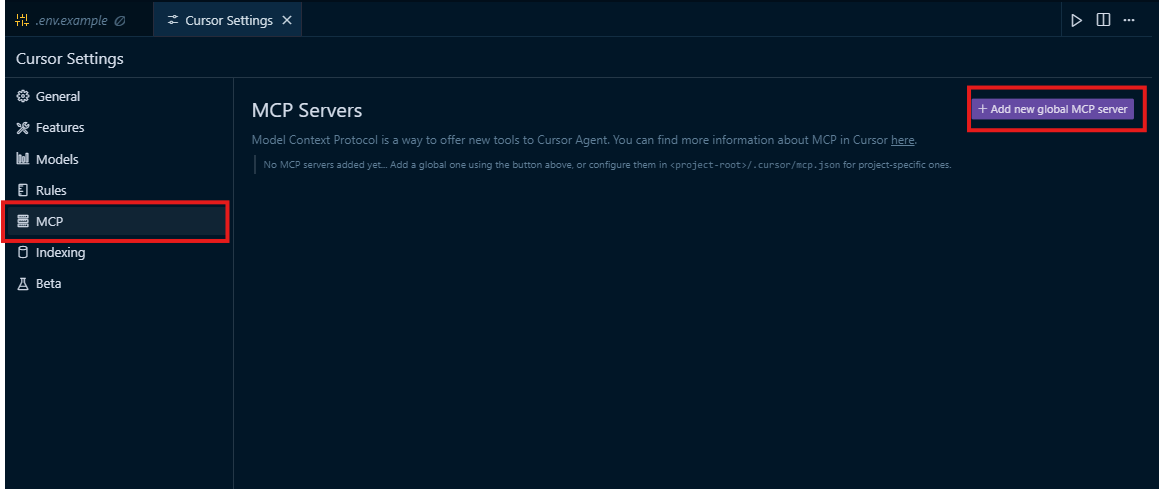Image resolution: width=1159 pixels, height=489 pixels.
Task: Click the Beta flask icon
Action: click(x=22, y=284)
